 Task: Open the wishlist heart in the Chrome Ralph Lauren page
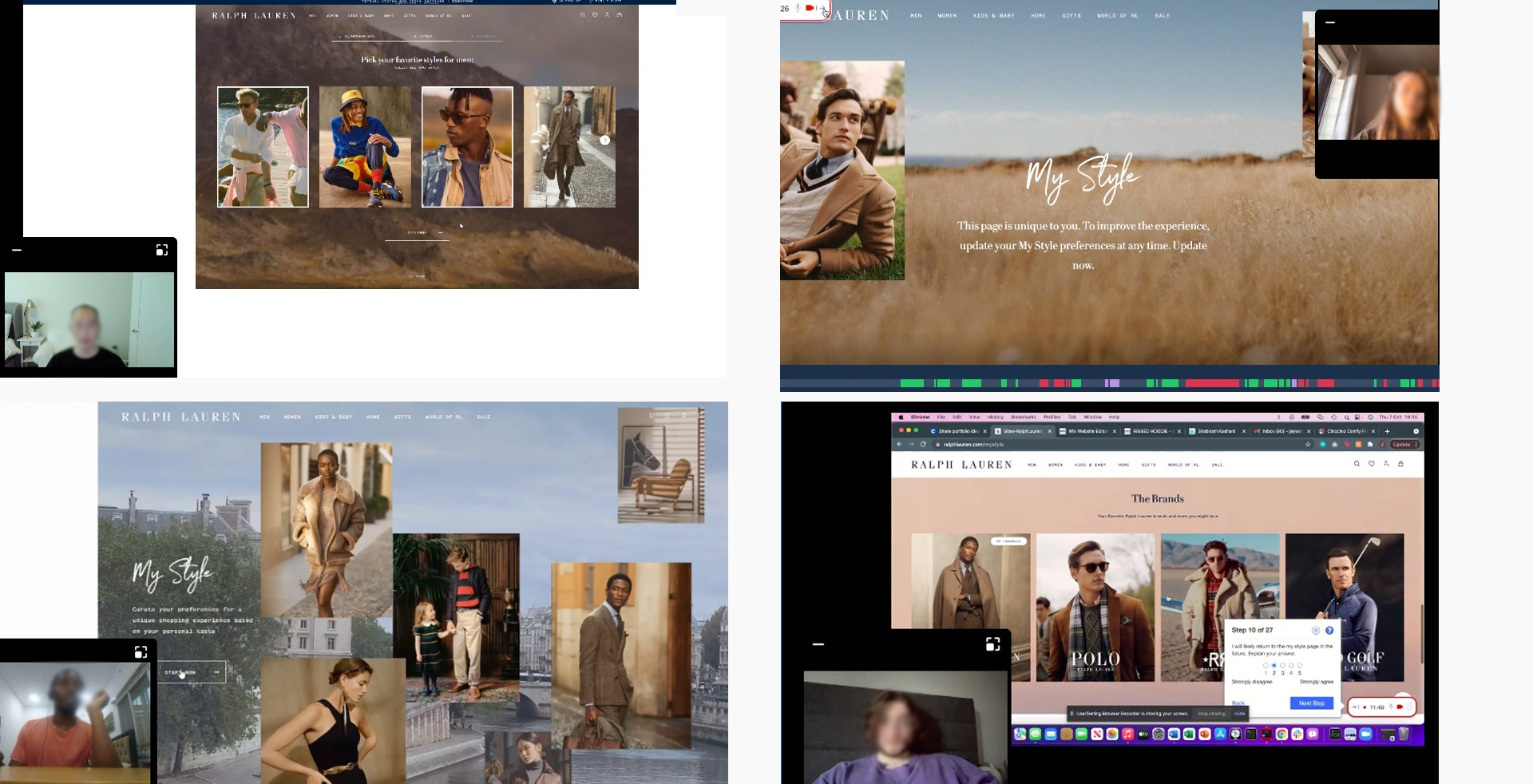tap(1372, 464)
